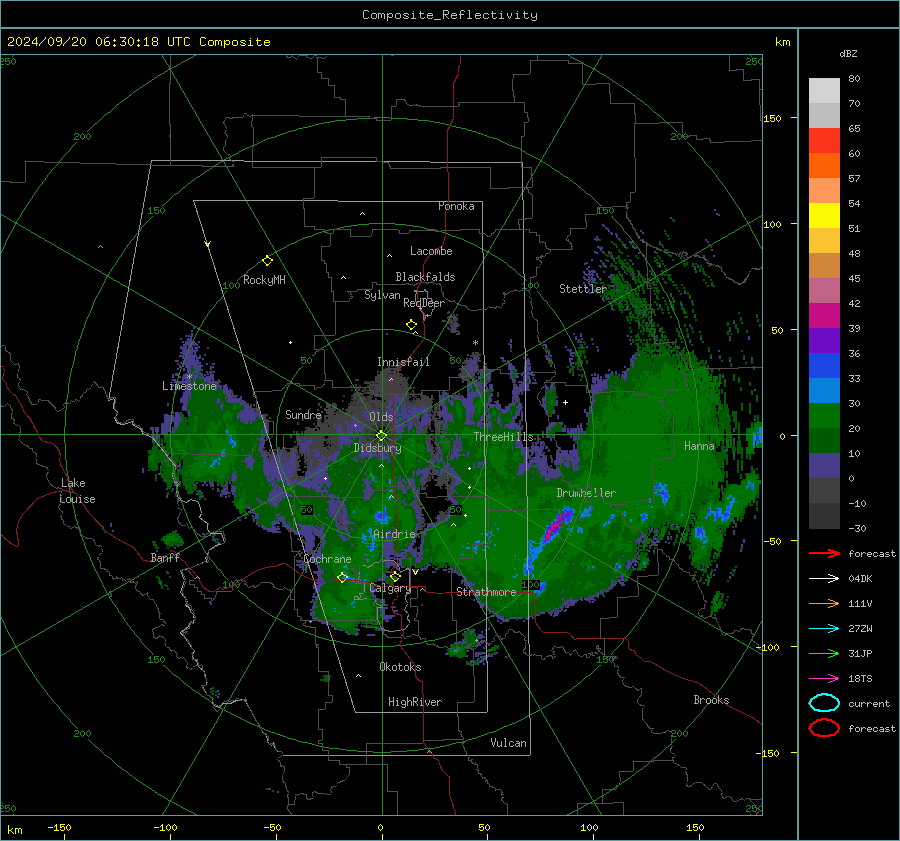The height and width of the screenshot is (841, 900).
Task: Click the dBZ legend heading
Action: coord(848,53)
